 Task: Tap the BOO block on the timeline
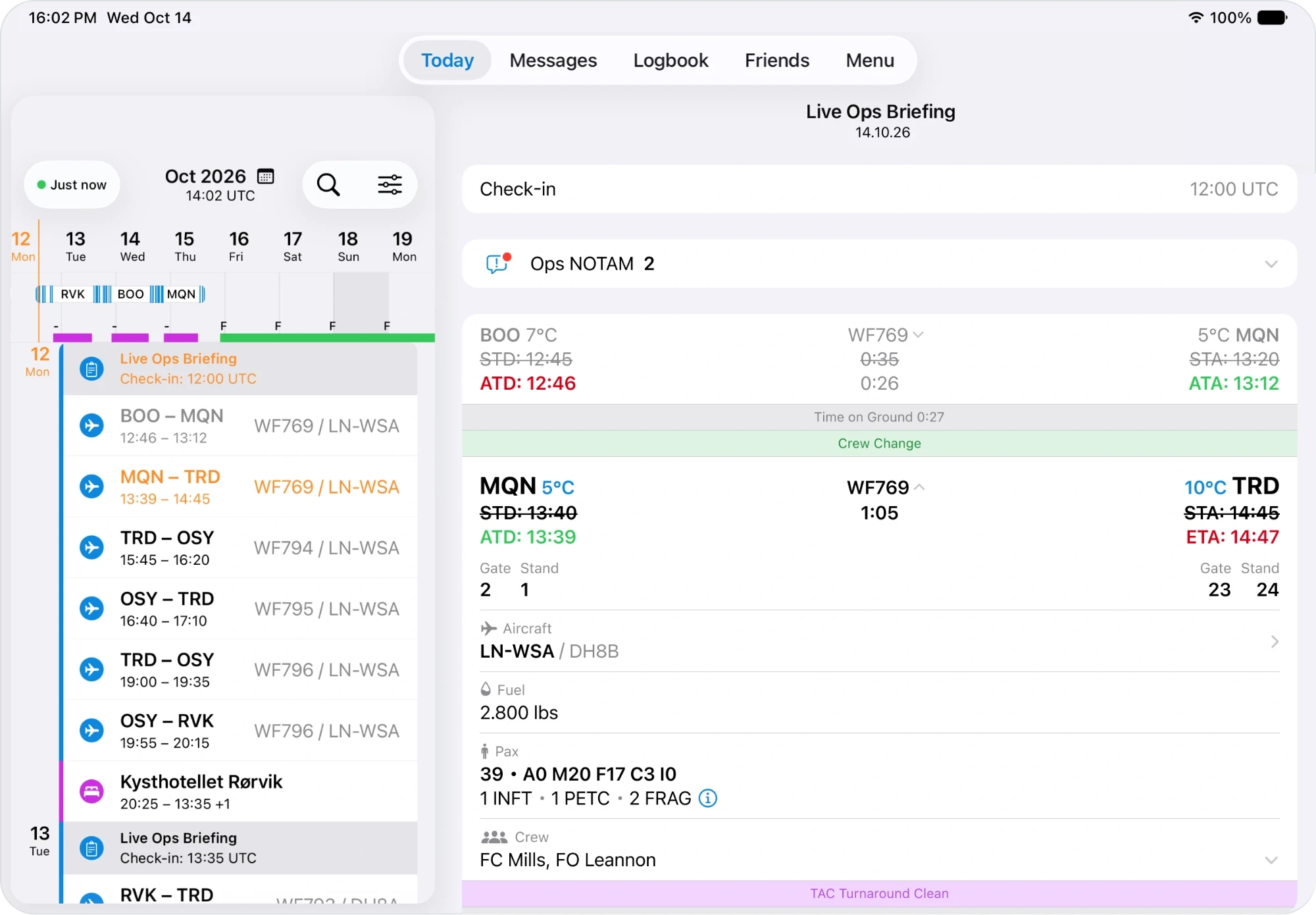[x=130, y=294]
